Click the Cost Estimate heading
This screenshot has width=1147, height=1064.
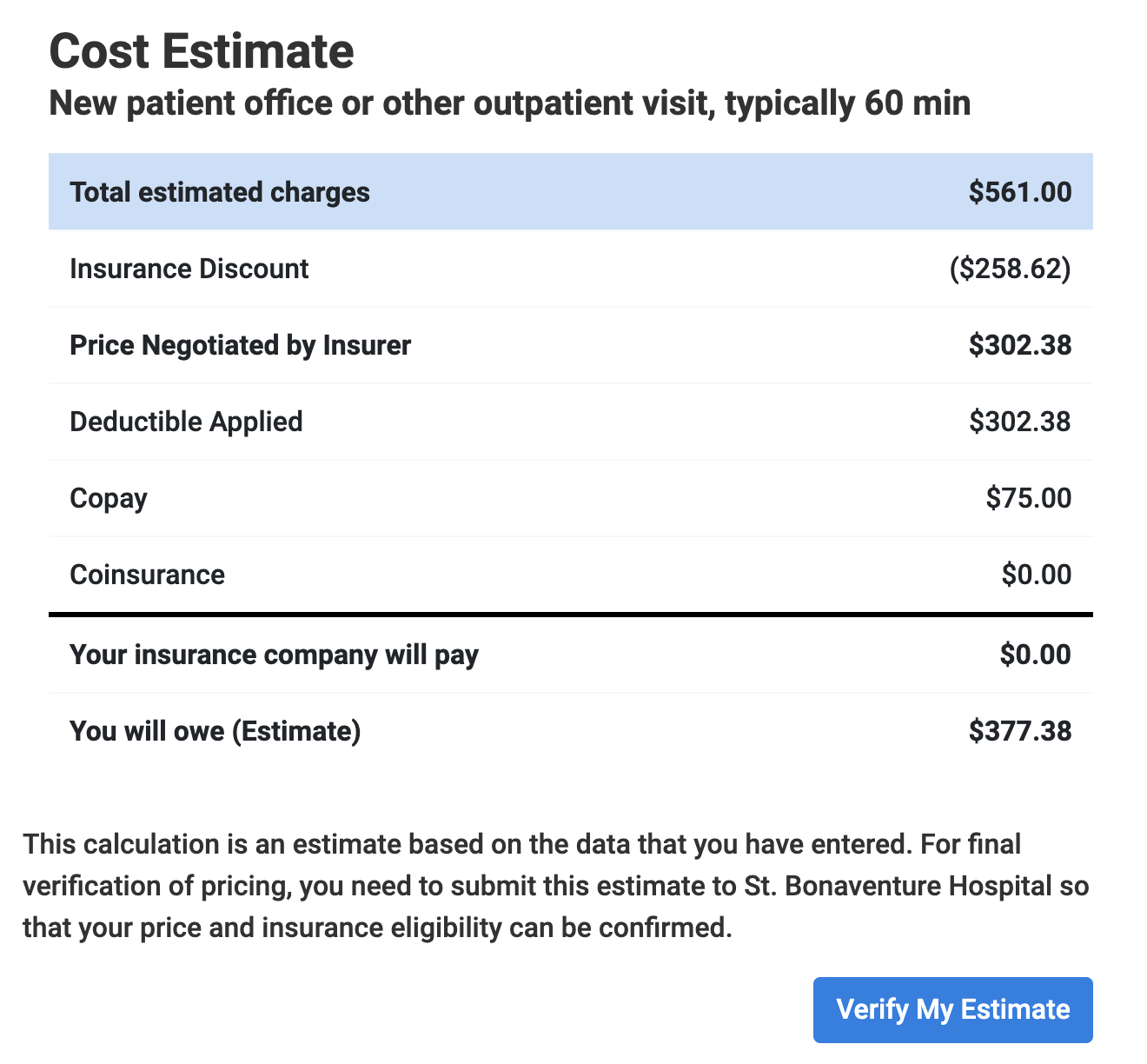(202, 52)
